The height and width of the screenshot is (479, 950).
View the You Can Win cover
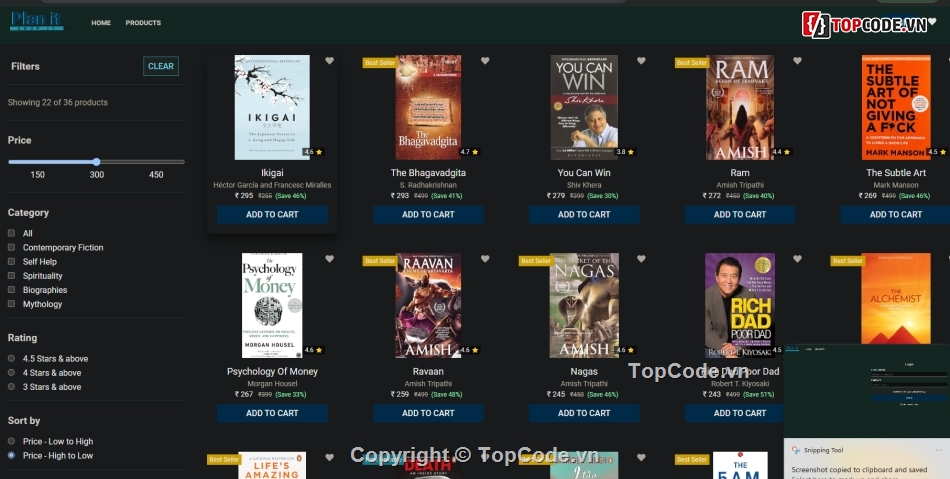click(584, 107)
